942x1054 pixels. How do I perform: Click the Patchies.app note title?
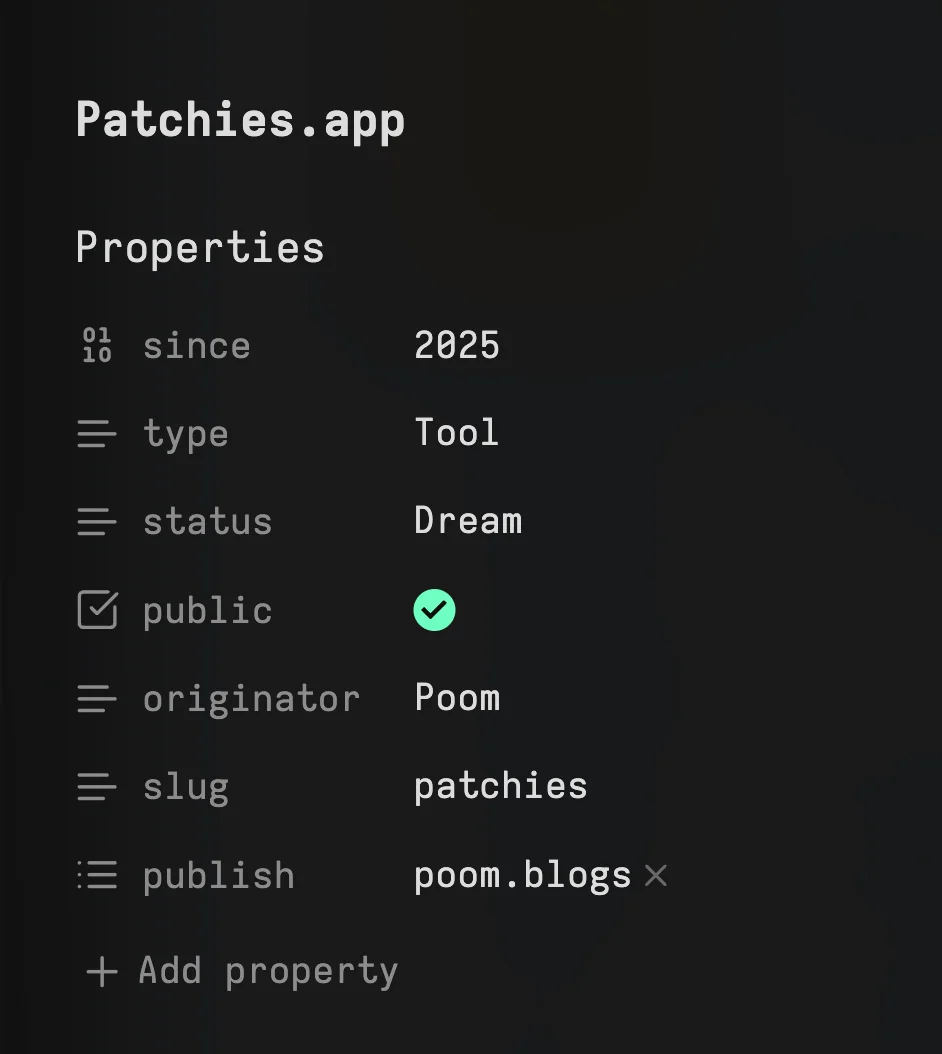[240, 121]
